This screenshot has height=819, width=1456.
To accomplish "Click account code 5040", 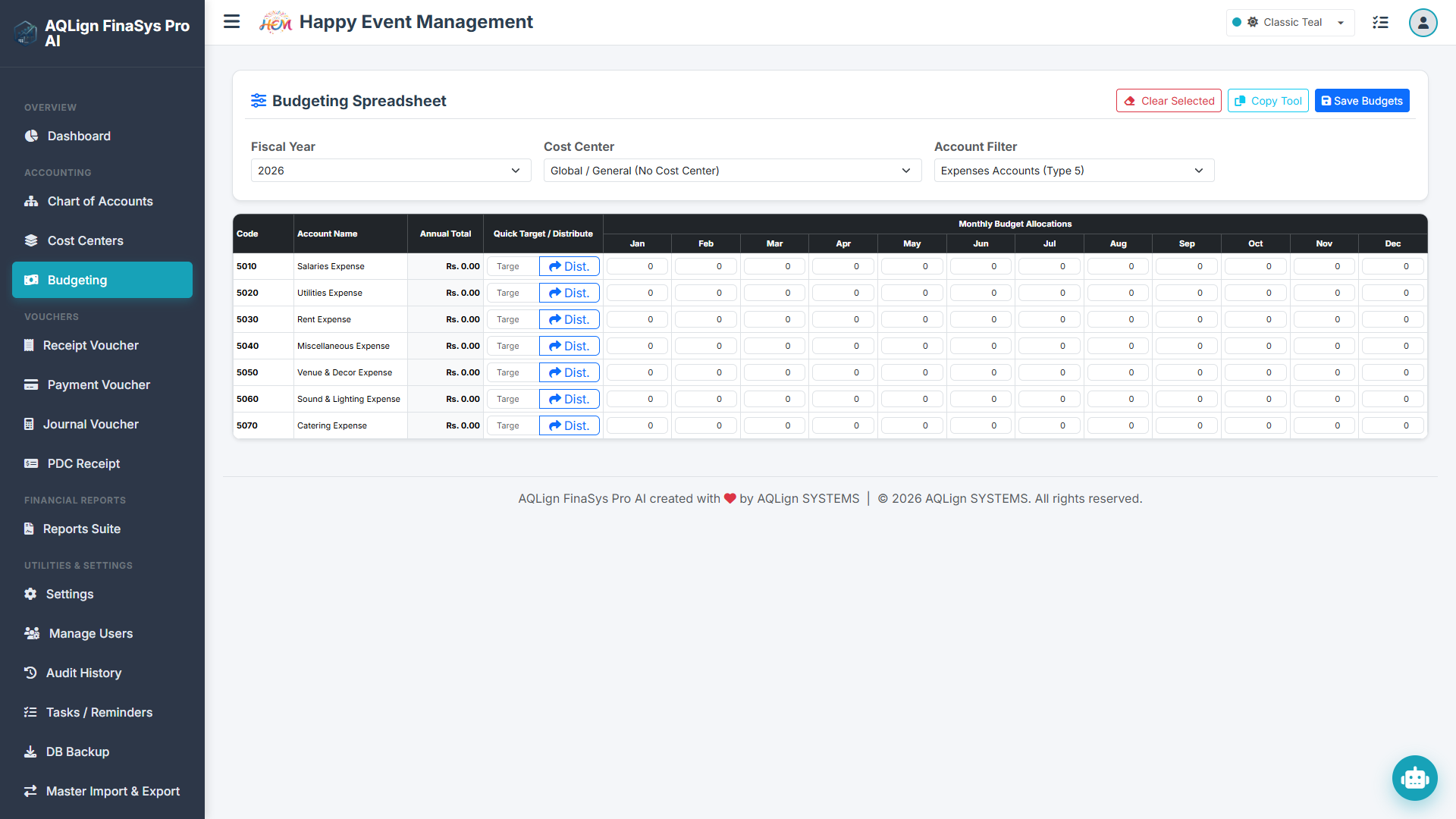I will point(248,346).
